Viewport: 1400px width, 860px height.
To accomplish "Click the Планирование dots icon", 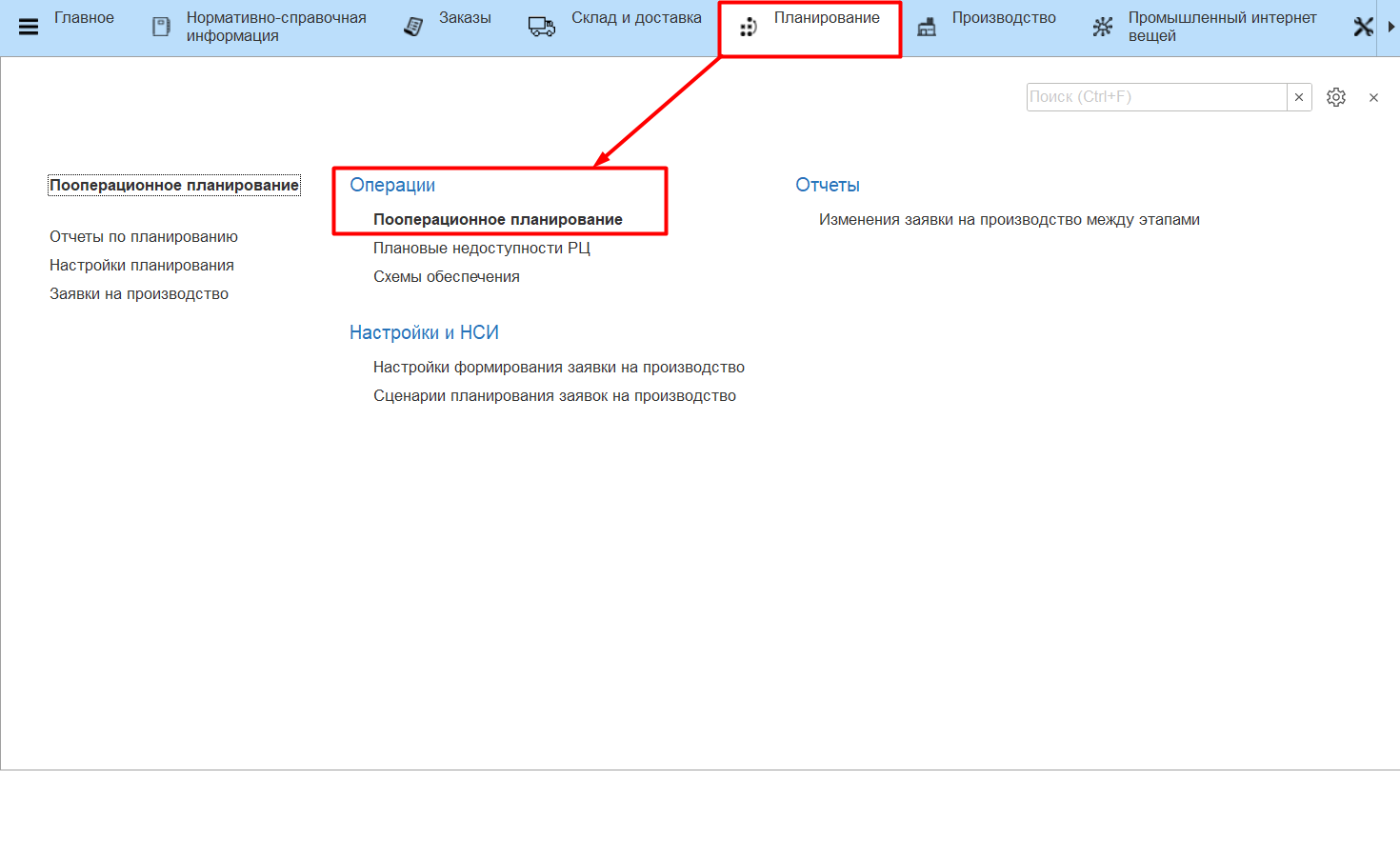I will 749,28.
